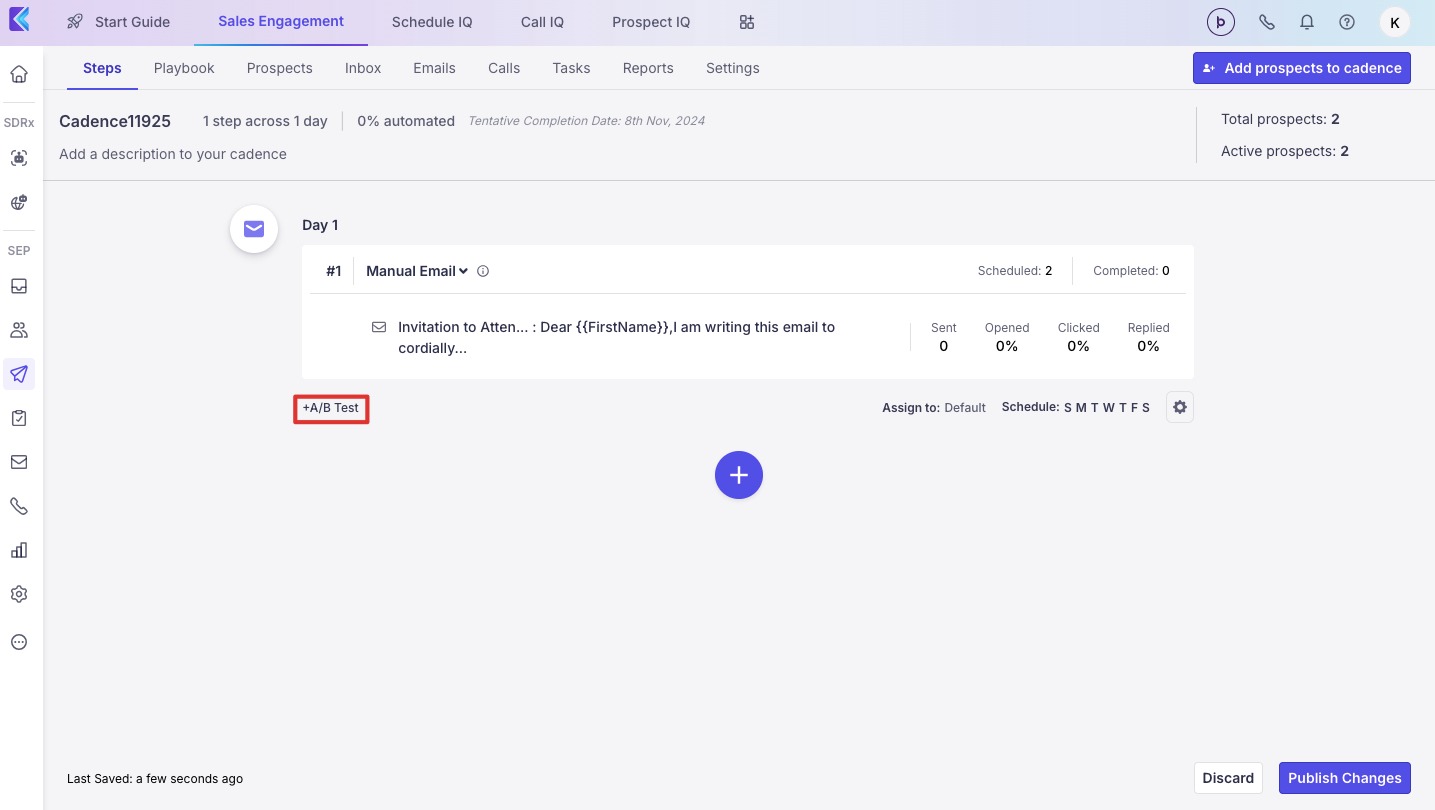Click the apps grid icon in the top nav
This screenshot has height=810, width=1435.
tap(747, 22)
